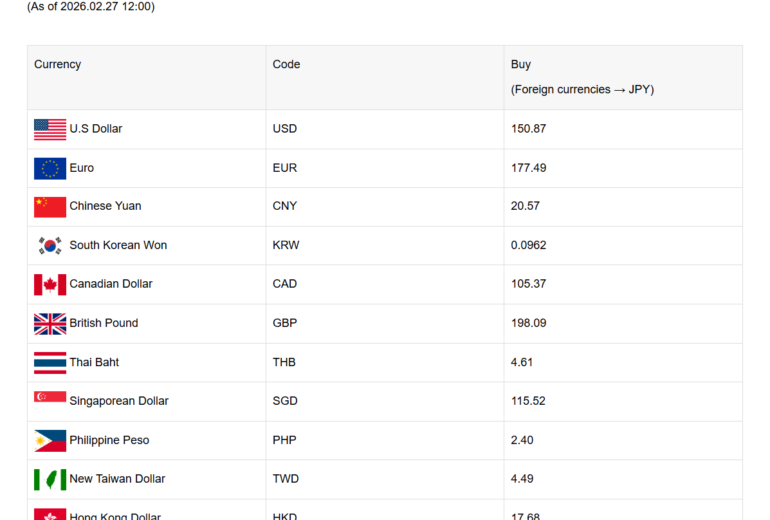
Task: Click the South Korean flag icon
Action: click(50, 245)
